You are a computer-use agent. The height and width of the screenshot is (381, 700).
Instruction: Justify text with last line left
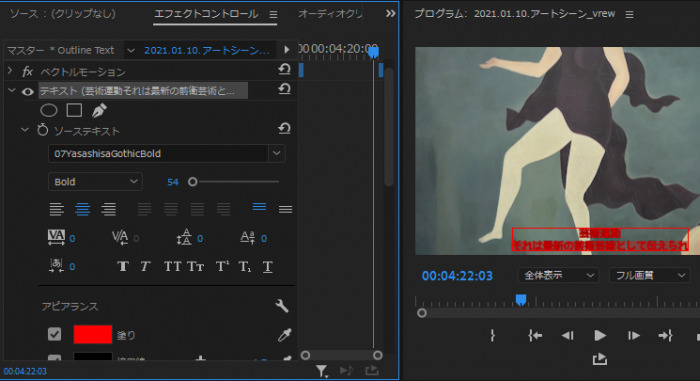[x=144, y=209]
